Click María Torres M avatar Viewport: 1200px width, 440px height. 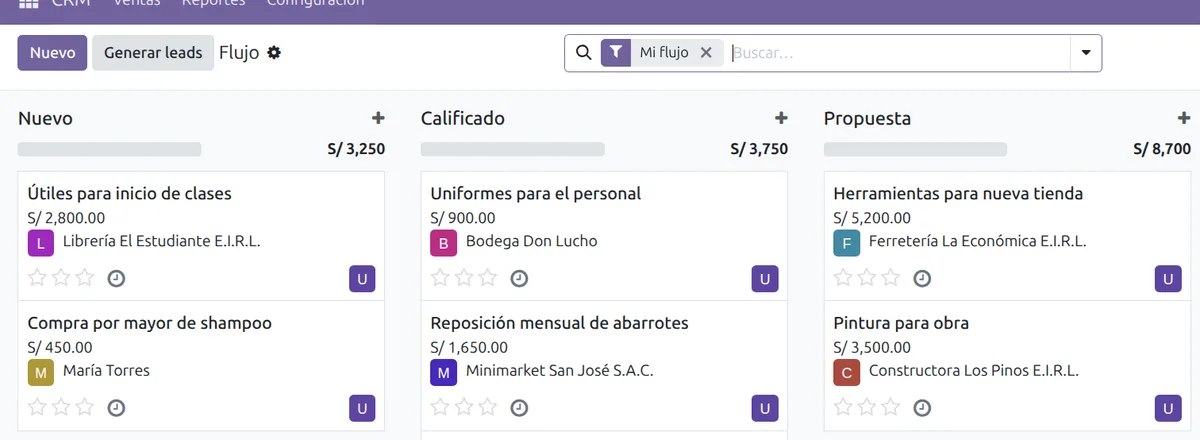coord(41,372)
